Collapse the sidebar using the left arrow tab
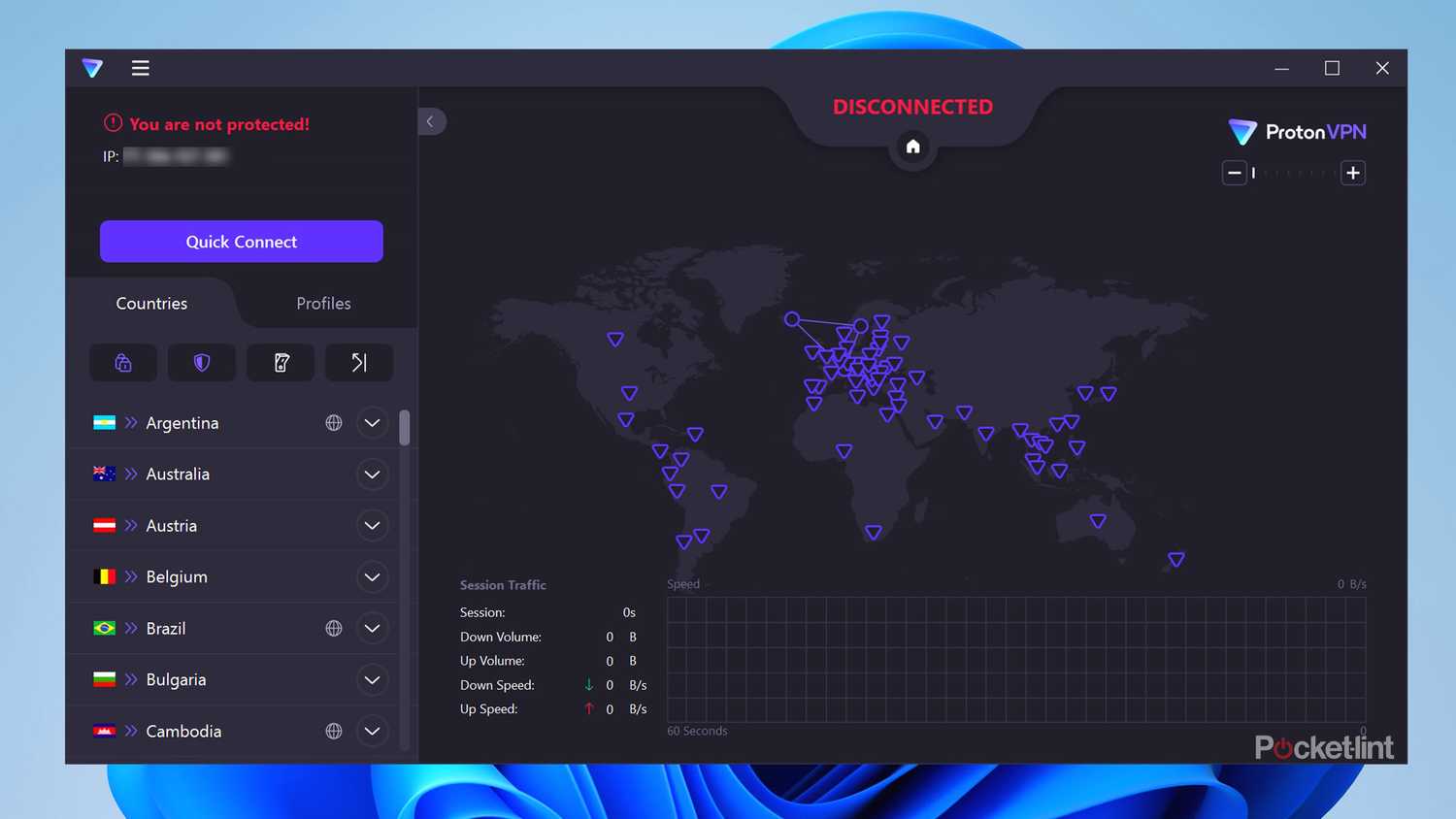Viewport: 1456px width, 819px height. pos(431,121)
